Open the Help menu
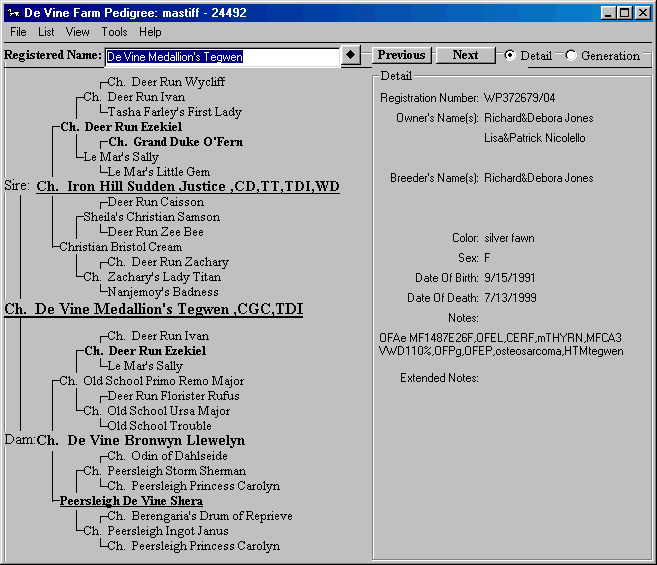 [x=150, y=32]
